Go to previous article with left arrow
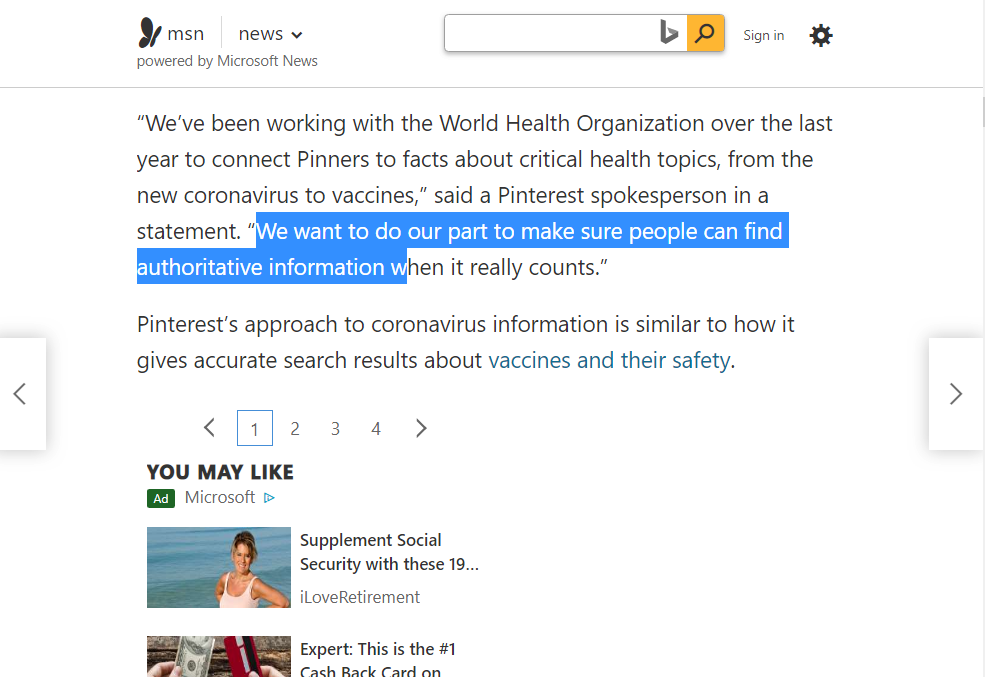 [x=21, y=394]
